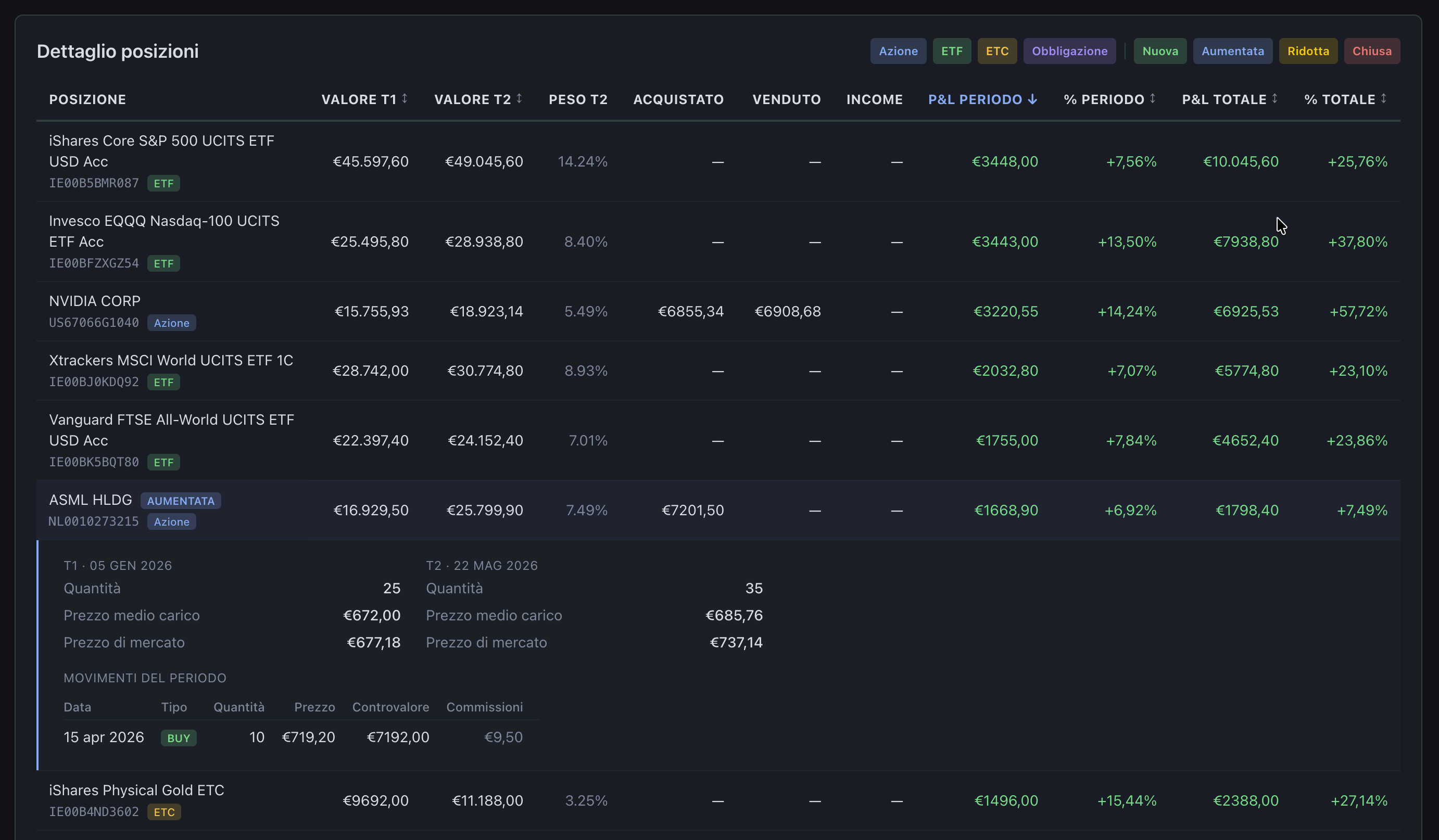Filter by Nuova positions
The image size is (1439, 840).
(x=1160, y=52)
